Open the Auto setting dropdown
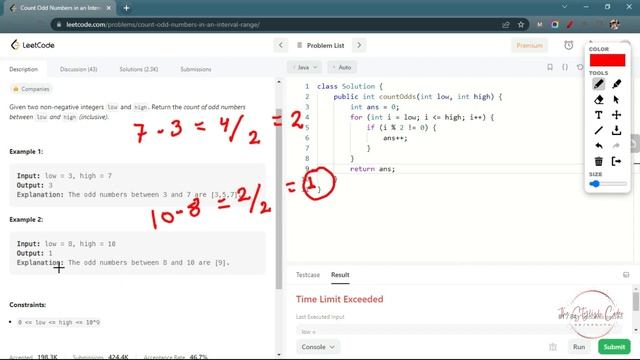 [x=342, y=67]
